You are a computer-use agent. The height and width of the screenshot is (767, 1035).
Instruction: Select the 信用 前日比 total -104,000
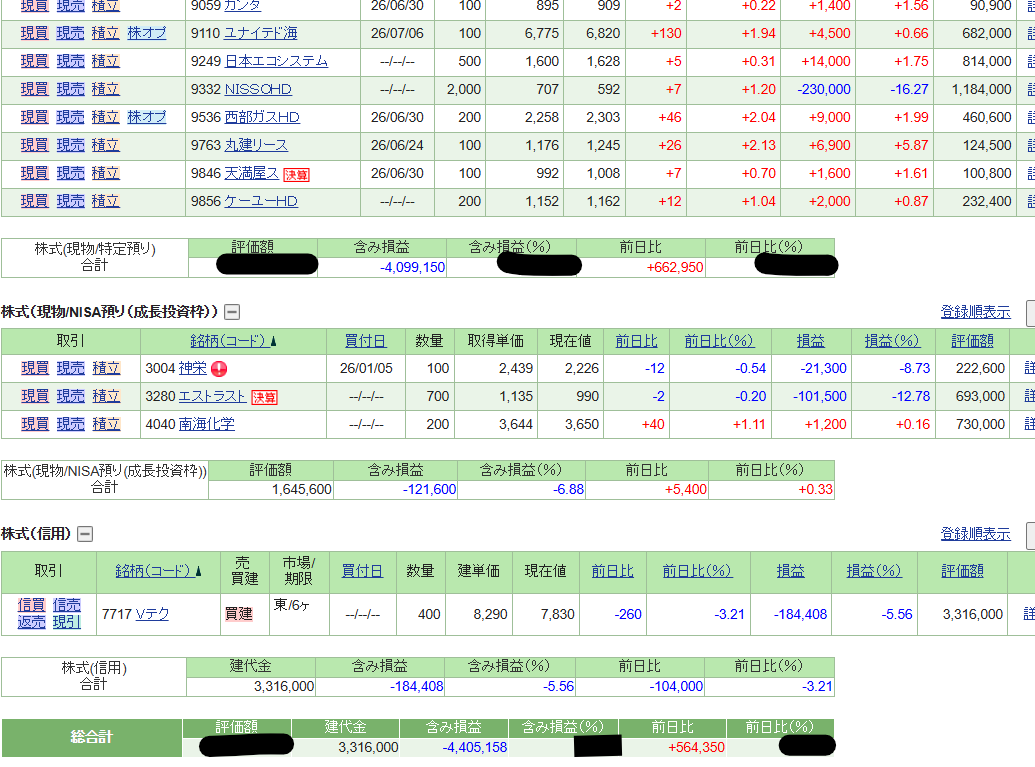point(676,686)
